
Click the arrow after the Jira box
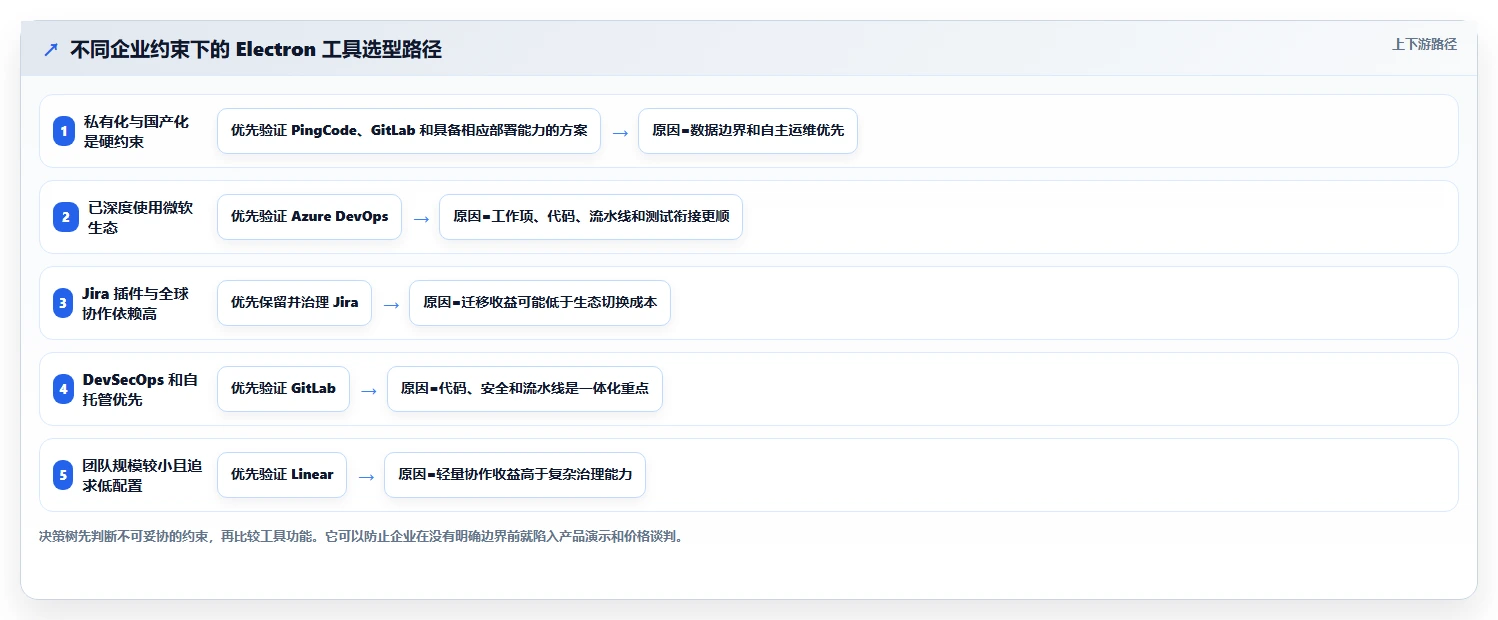coord(391,304)
